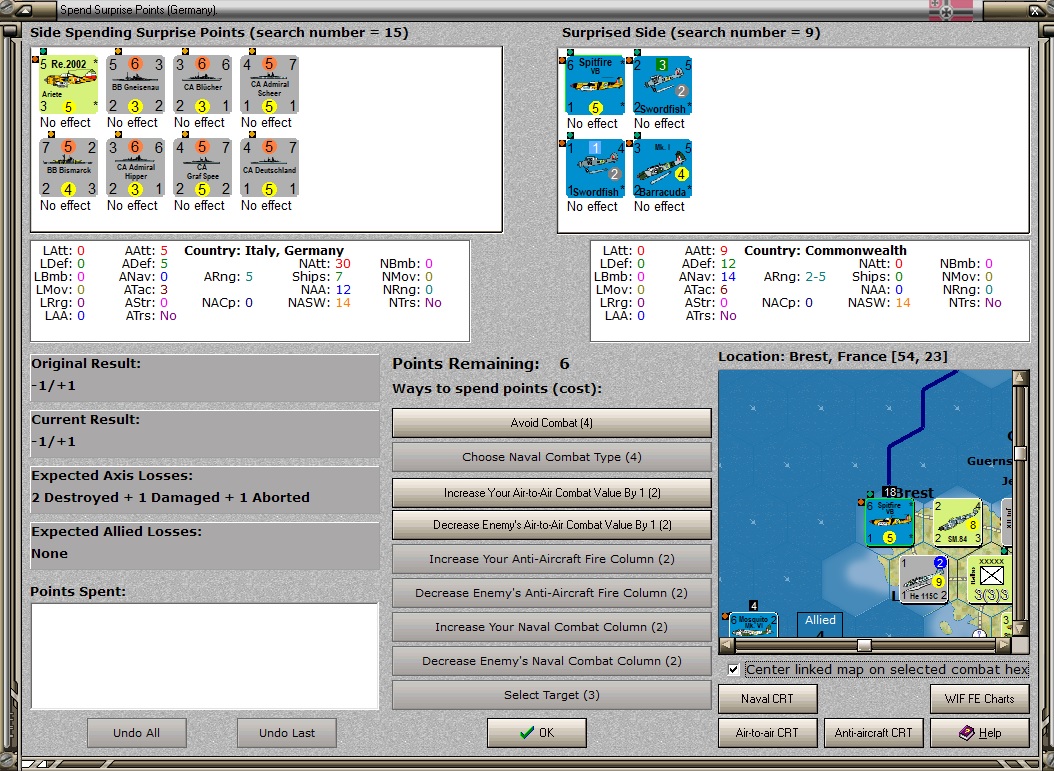Select the BB Bismarck ship counter
Image resolution: width=1054 pixels, height=771 pixels.
(68, 168)
